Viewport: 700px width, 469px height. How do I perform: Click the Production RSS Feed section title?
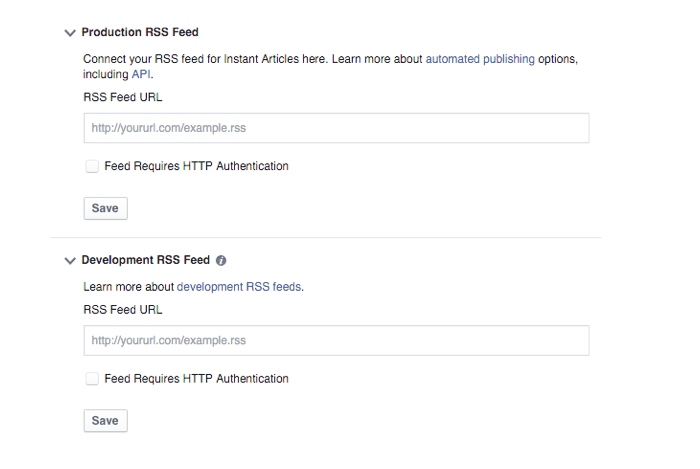[x=140, y=32]
